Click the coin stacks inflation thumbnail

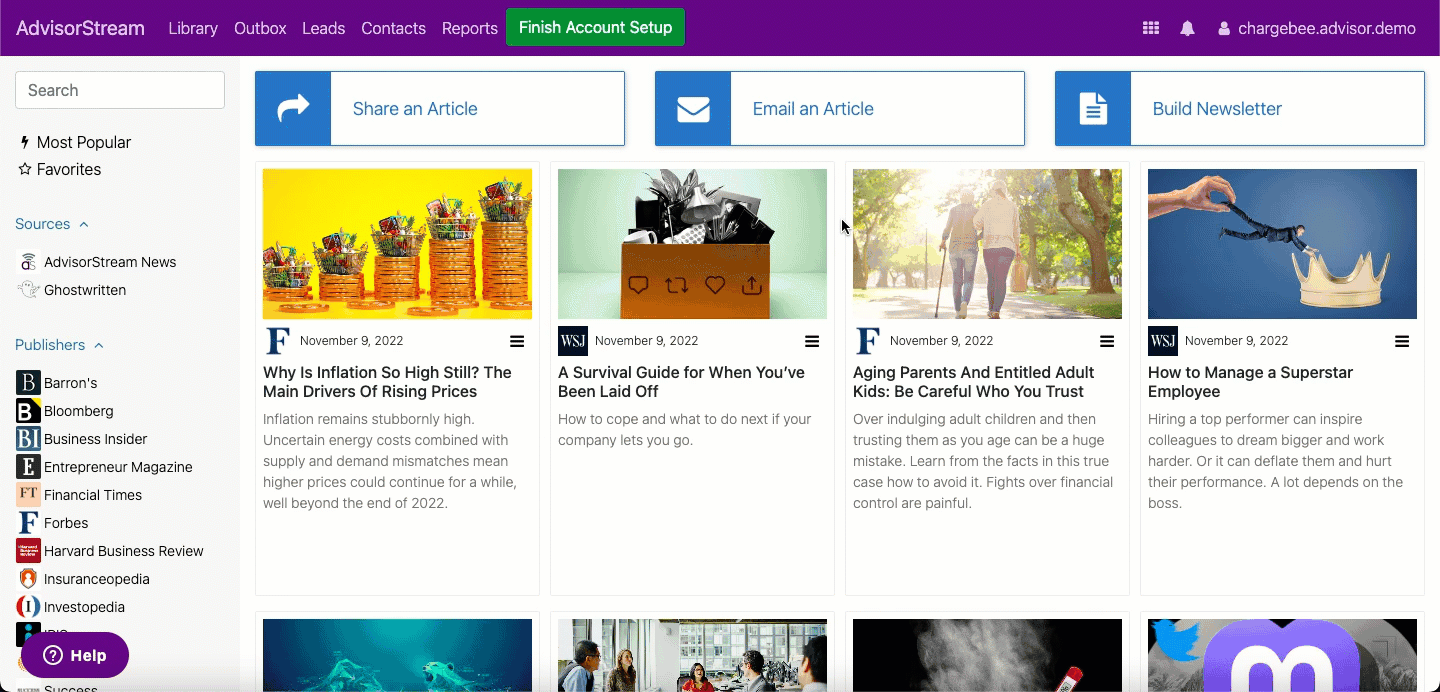(397, 244)
